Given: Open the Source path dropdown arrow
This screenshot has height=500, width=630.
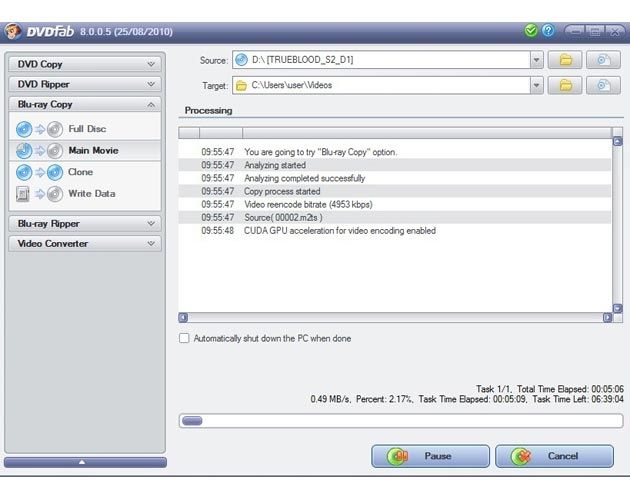Looking at the screenshot, I should (x=536, y=60).
